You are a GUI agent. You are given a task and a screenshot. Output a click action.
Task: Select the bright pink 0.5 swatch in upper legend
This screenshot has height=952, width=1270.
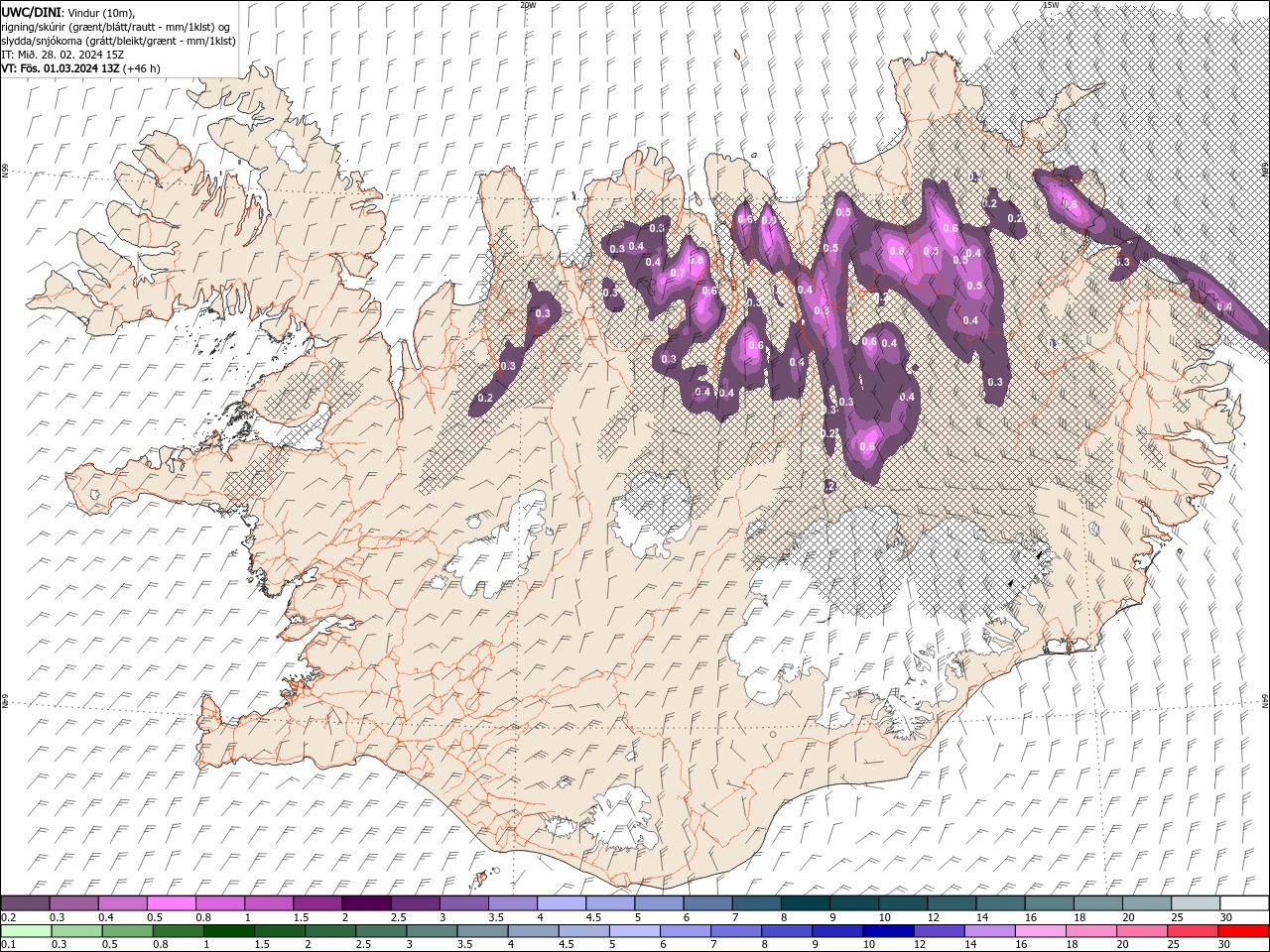pyautogui.click(x=171, y=903)
